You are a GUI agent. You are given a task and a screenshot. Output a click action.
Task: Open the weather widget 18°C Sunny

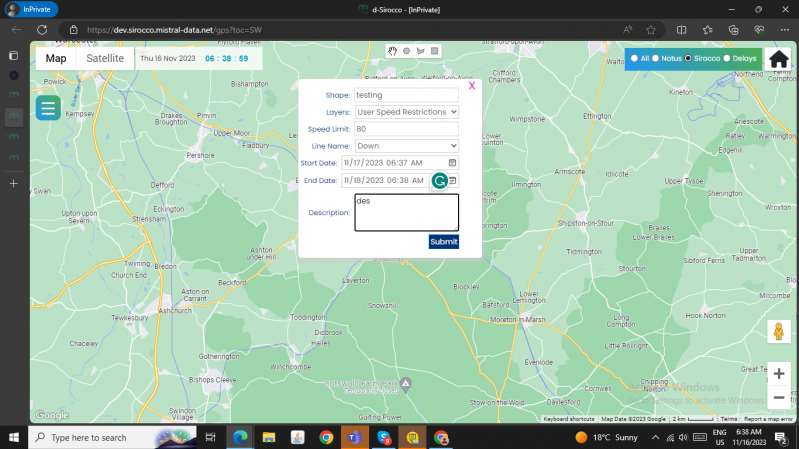pos(606,437)
